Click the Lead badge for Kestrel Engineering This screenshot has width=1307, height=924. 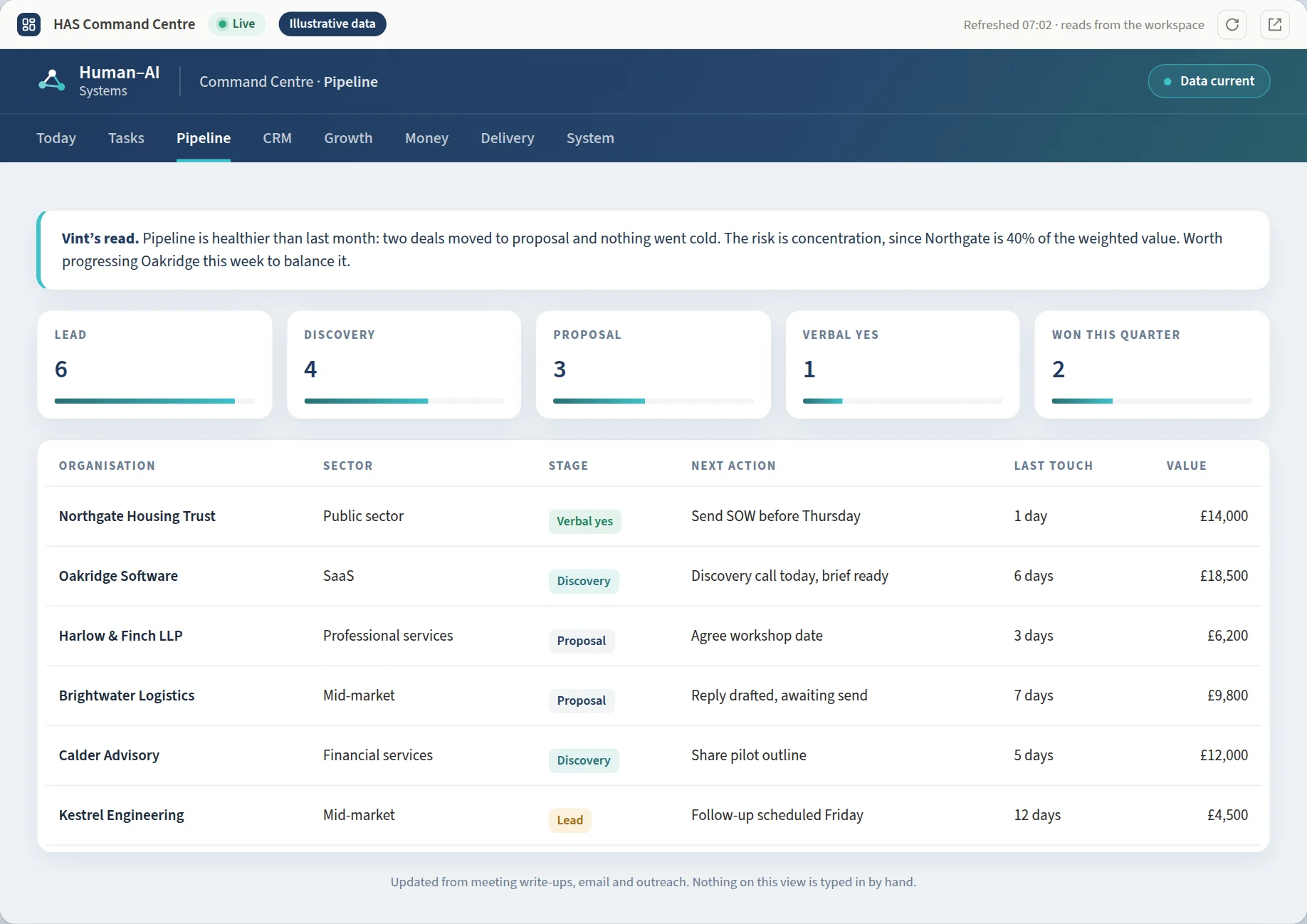coord(569,820)
